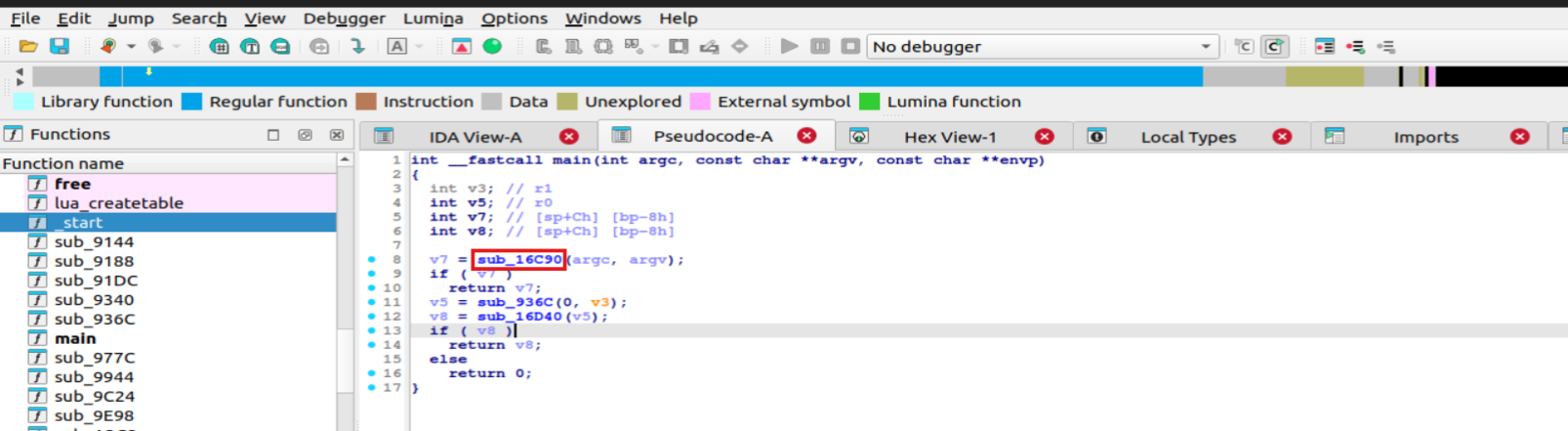Click the Library function cyan legend swatch
This screenshot has width=1568, height=431.
click(23, 102)
